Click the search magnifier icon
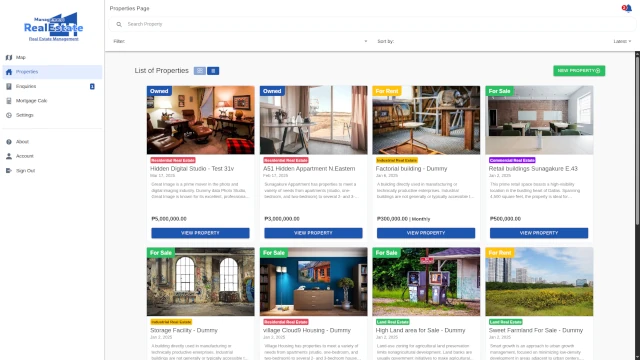This screenshot has height=360, width=640. click(x=119, y=24)
